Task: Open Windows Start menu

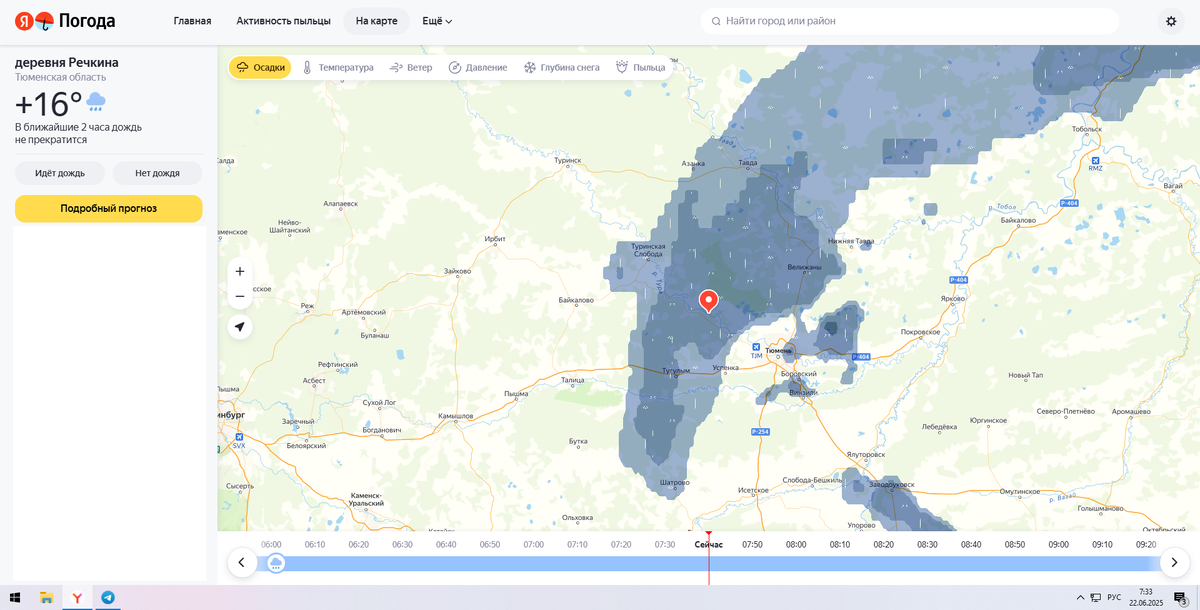Action: 16,598
